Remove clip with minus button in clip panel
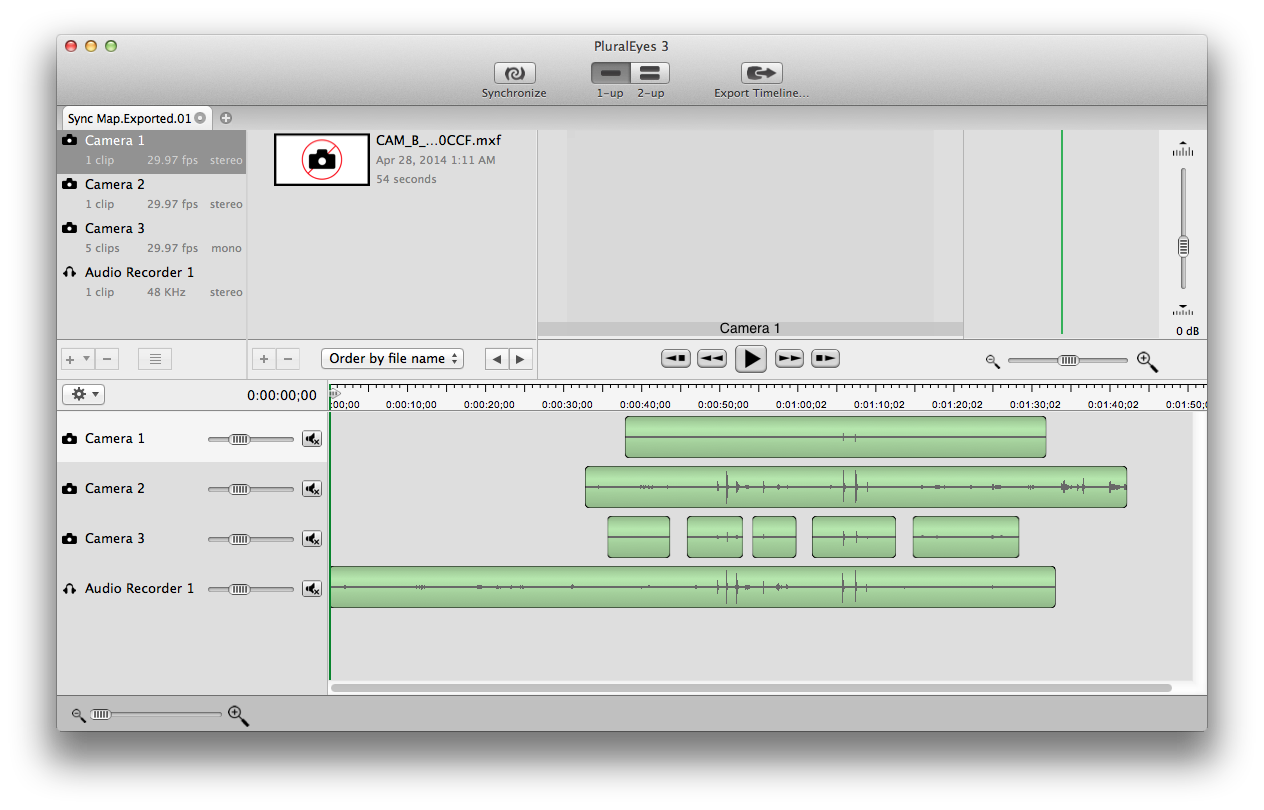1264x810 pixels. pyautogui.click(x=287, y=359)
